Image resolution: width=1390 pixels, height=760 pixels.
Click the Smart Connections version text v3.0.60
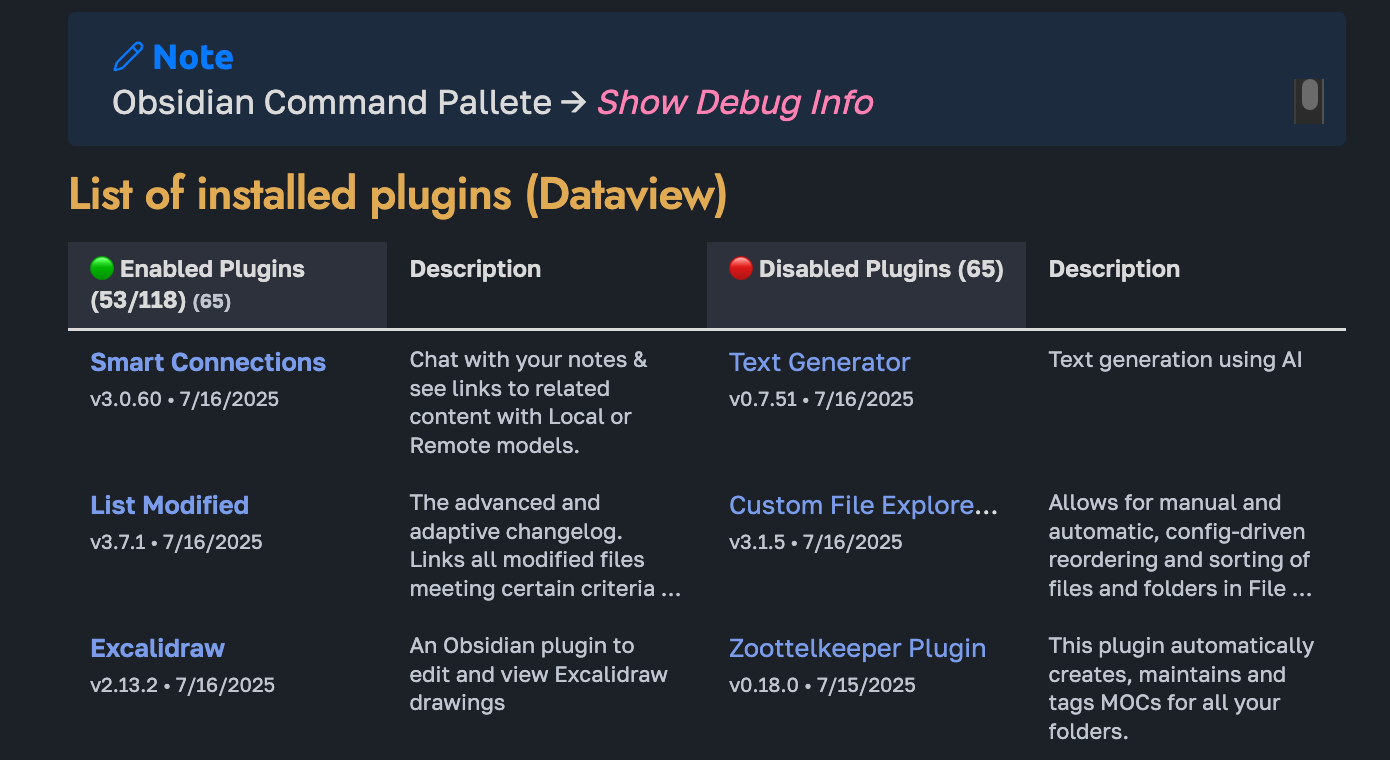[x=126, y=399]
